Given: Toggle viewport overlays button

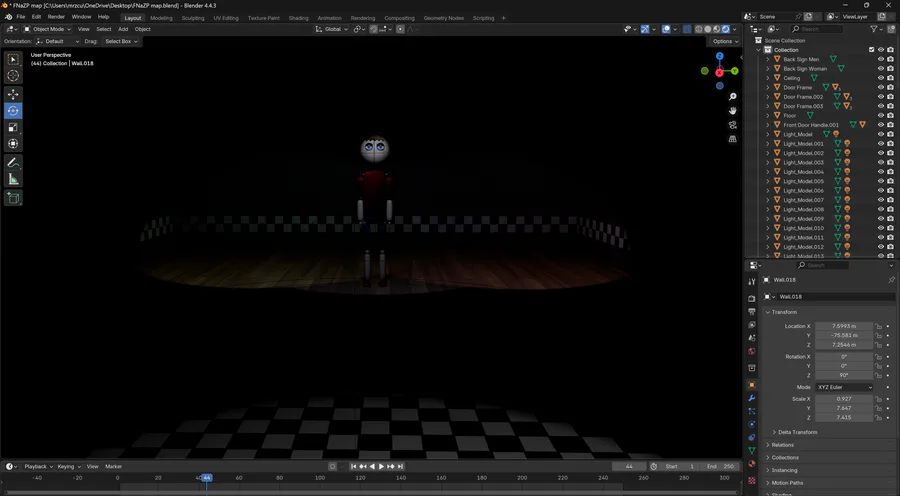Looking at the screenshot, I should pyautogui.click(x=666, y=29).
